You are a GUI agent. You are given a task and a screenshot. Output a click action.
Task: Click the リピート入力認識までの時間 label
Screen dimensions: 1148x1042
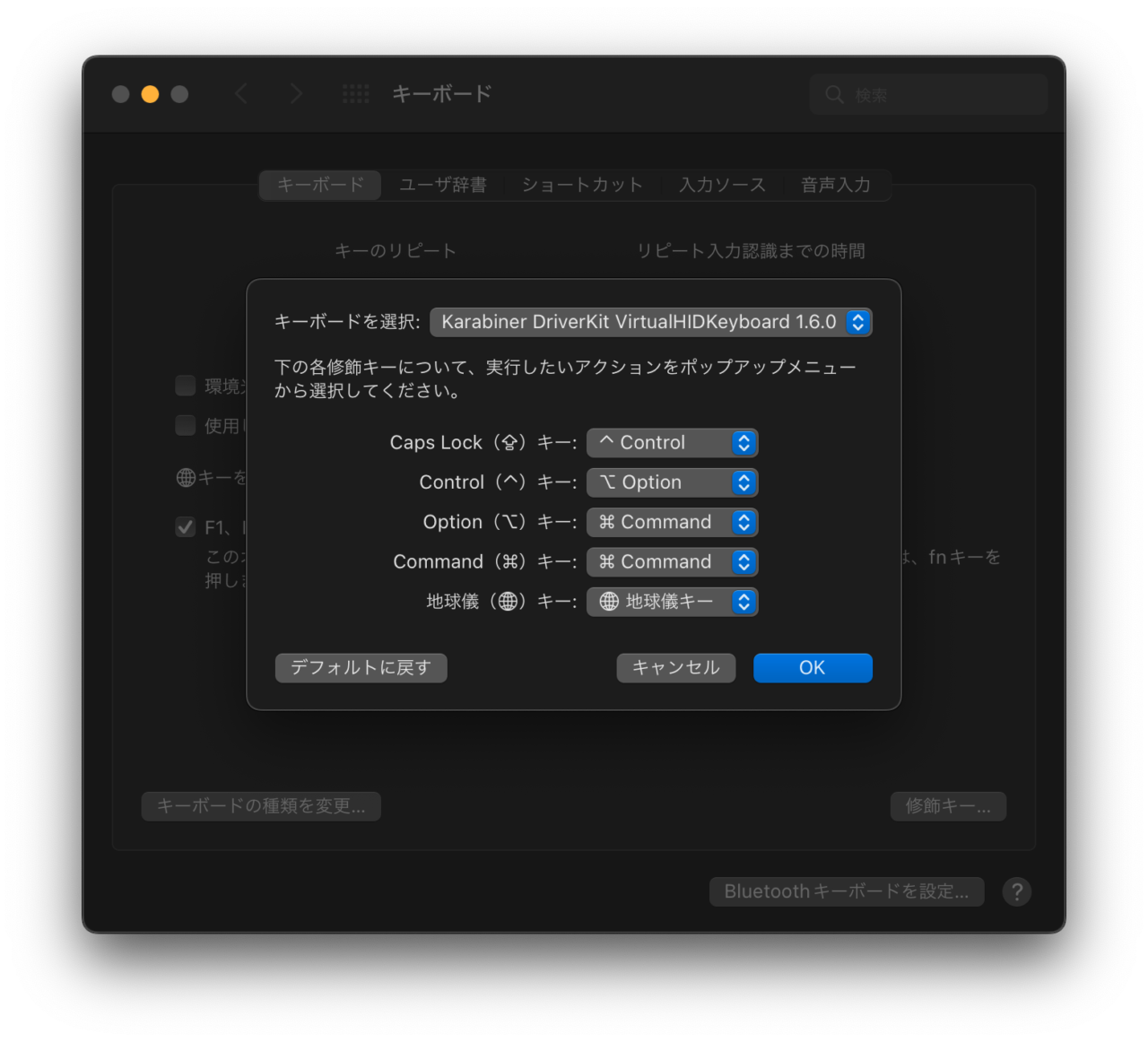coord(752,251)
